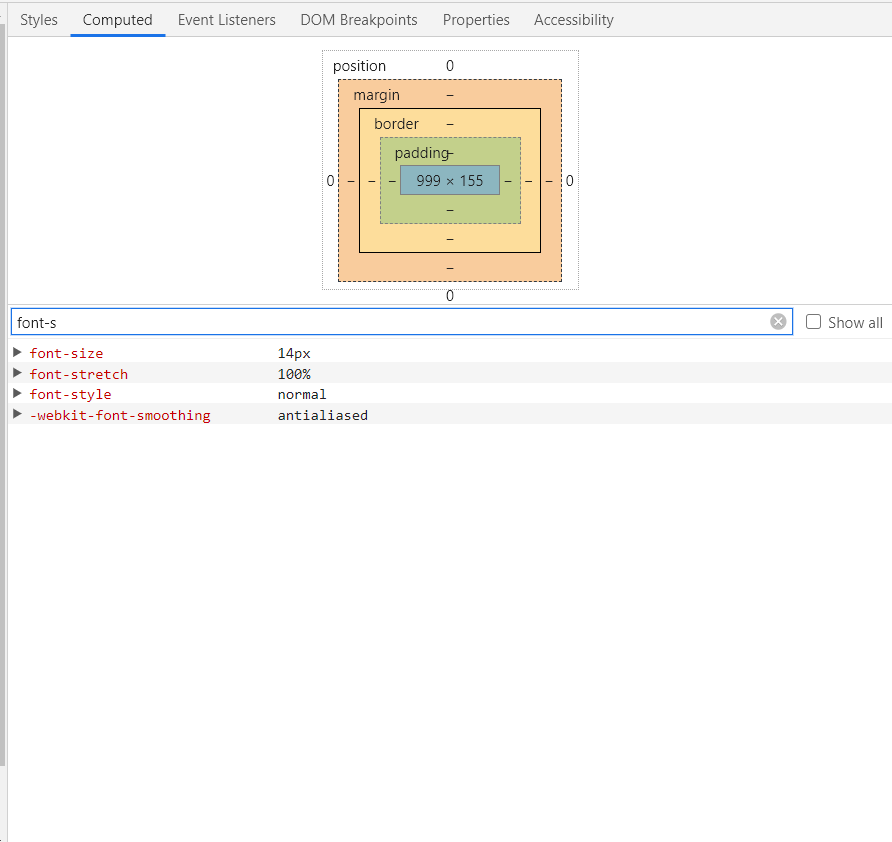Image resolution: width=892 pixels, height=842 pixels.
Task: Open the Event Listeners tab
Action: (226, 20)
